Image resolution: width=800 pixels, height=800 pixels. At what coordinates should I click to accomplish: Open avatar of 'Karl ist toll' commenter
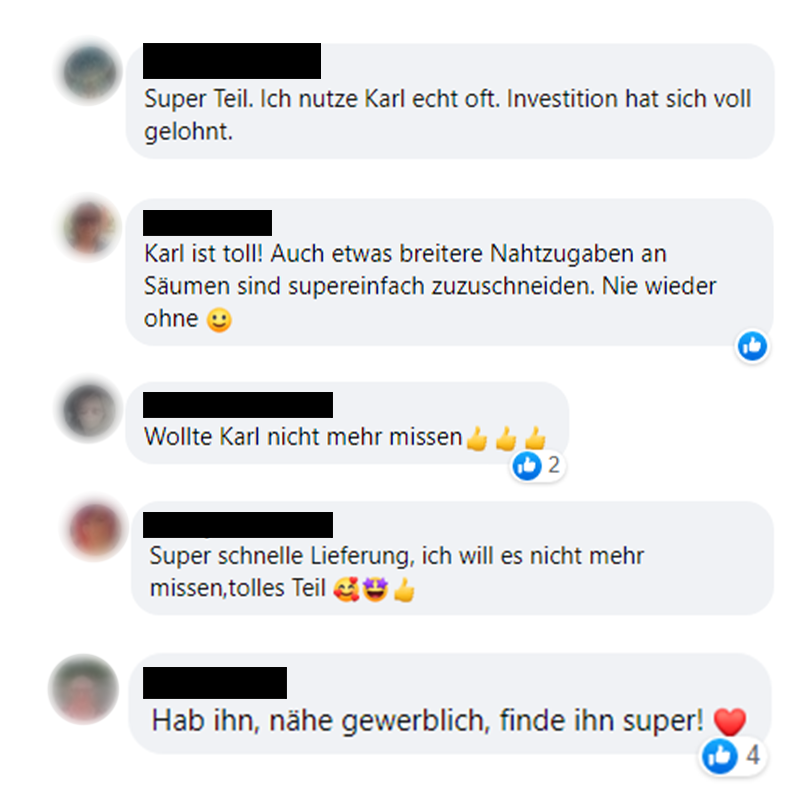click(90, 228)
